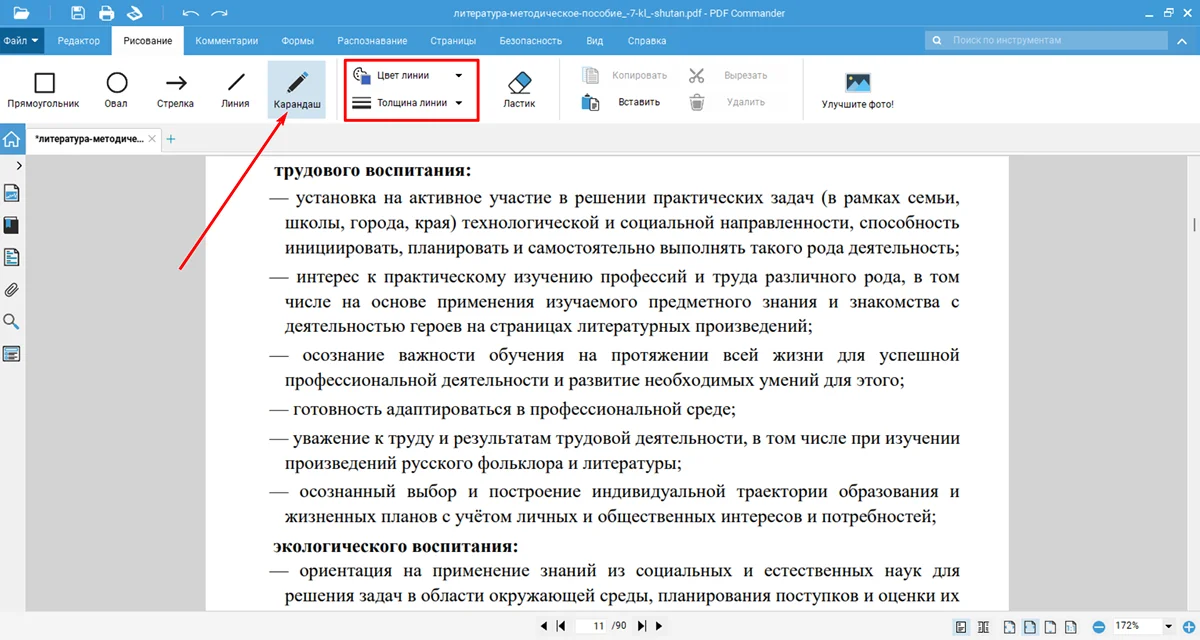Open the Файл menu

click(x=21, y=41)
